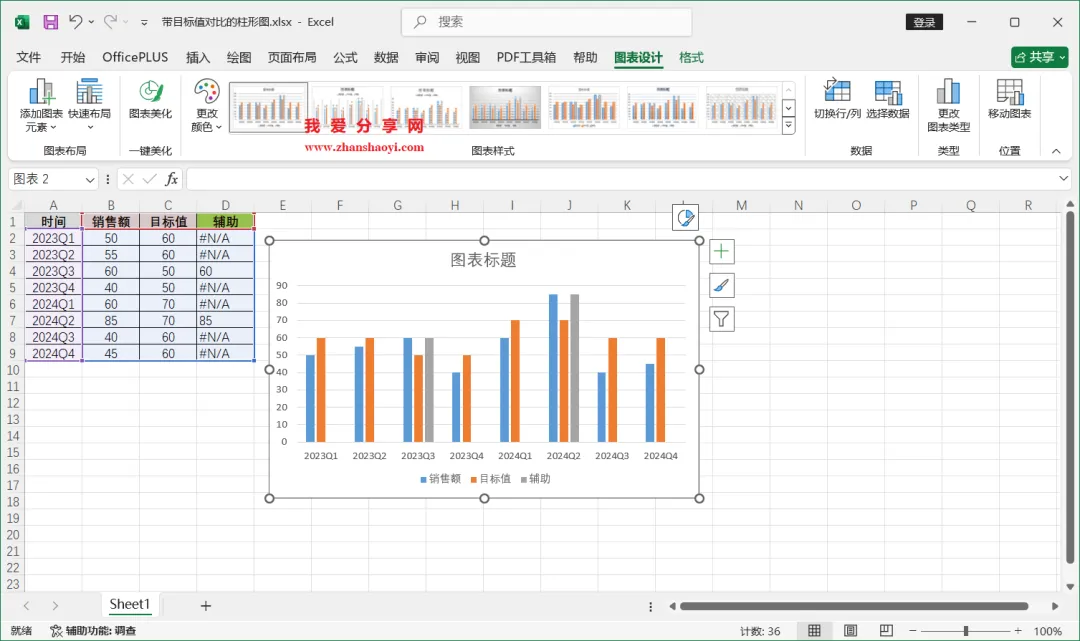The image size is (1080, 641).
Task: Click the Redo arrow icon
Action: click(x=110, y=22)
